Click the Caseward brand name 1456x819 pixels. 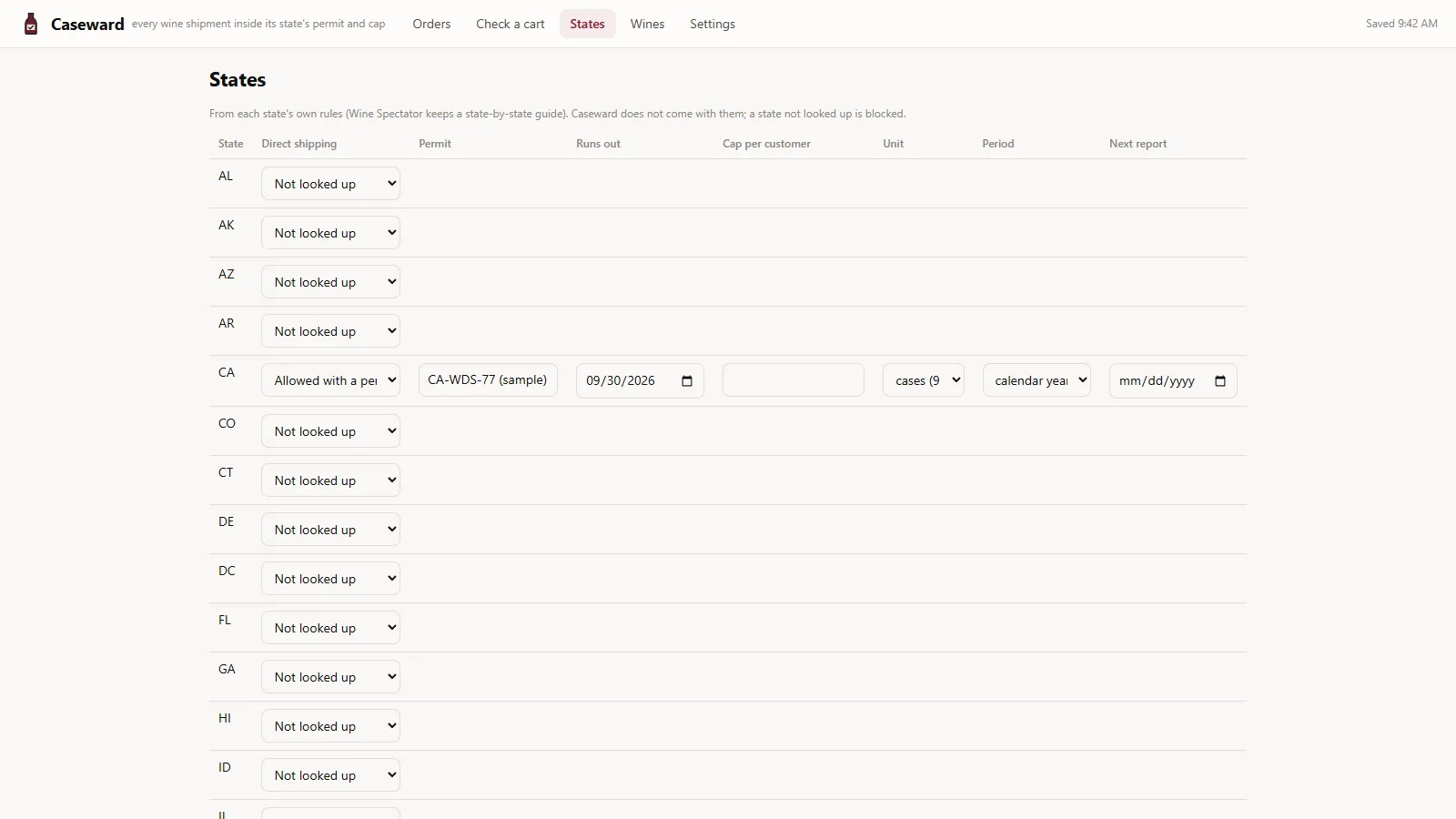[x=87, y=25]
